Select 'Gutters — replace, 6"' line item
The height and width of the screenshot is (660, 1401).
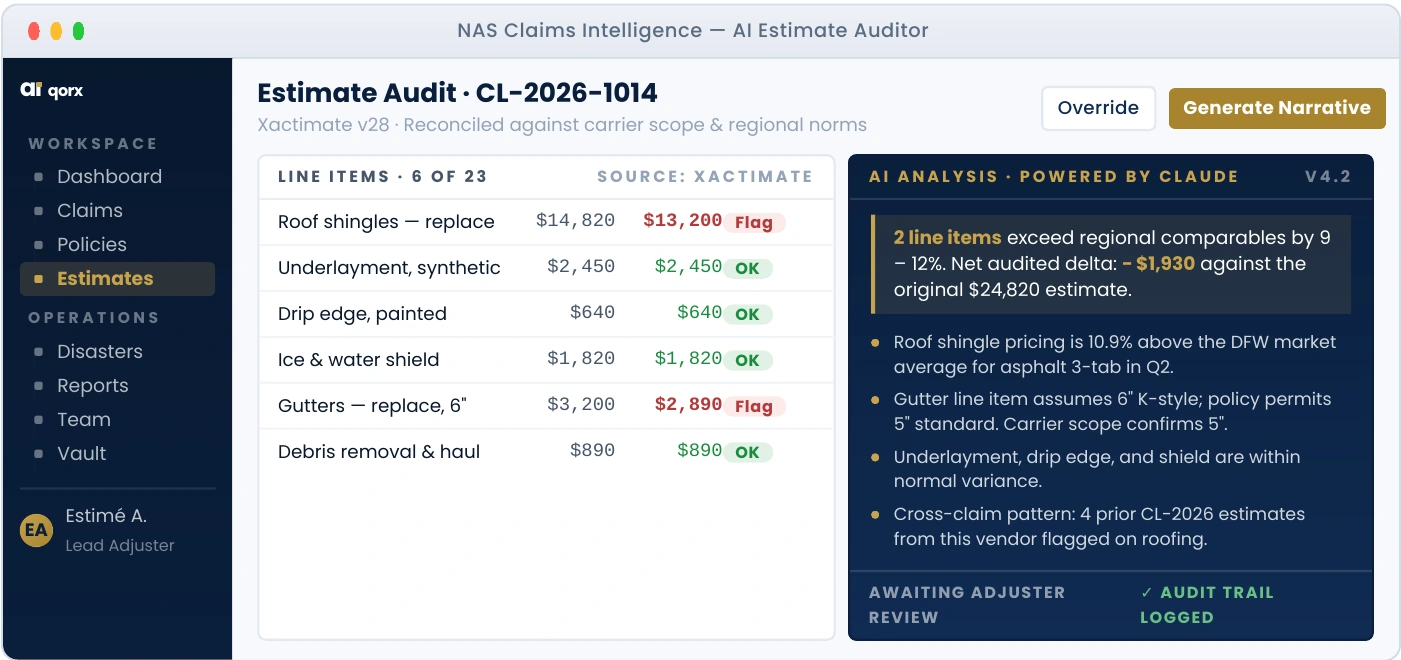point(373,406)
